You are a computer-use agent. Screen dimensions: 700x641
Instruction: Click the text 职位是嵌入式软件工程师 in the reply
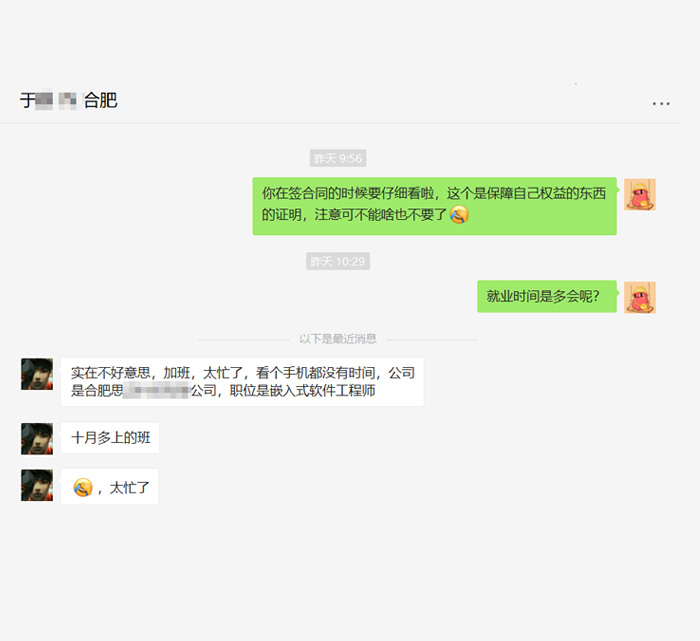(x=302, y=391)
